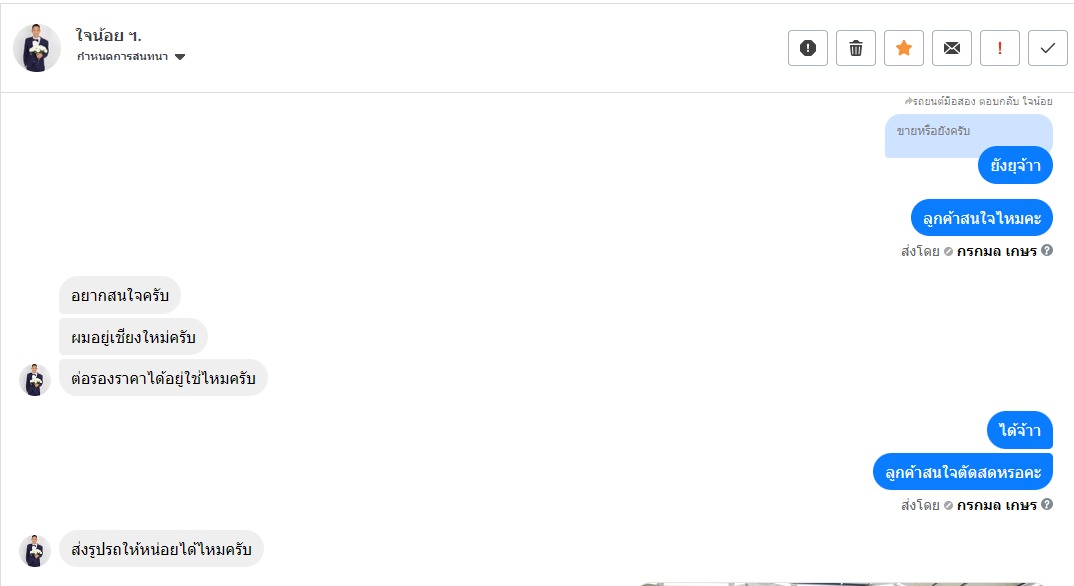Click the red exclamation priority icon
Viewport: 1074px width, 586px height.
[1000, 48]
